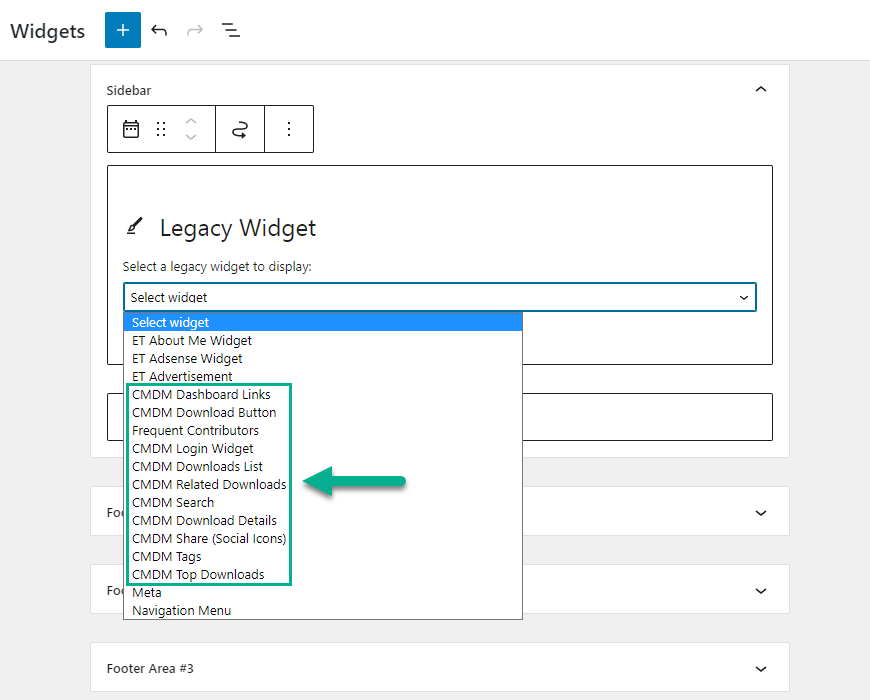Click the Sidebar area title
Image resolution: width=870 pixels, height=700 pixels.
129,90
